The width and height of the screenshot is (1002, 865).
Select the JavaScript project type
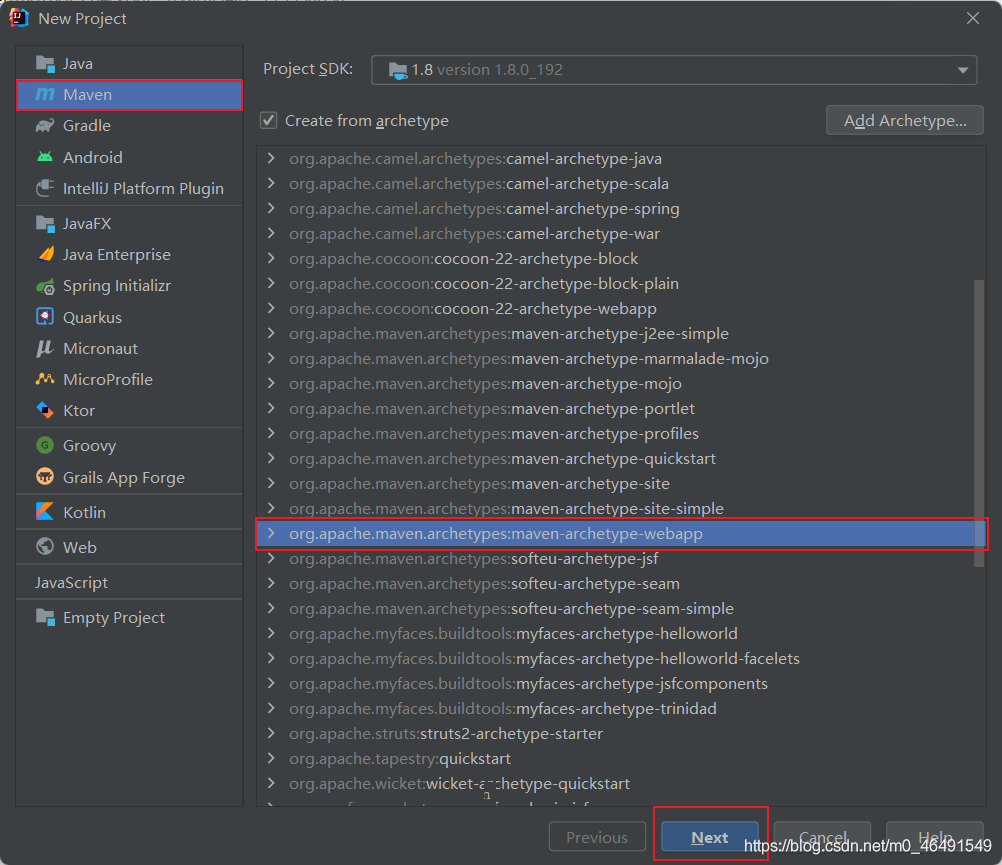pyautogui.click(x=72, y=583)
